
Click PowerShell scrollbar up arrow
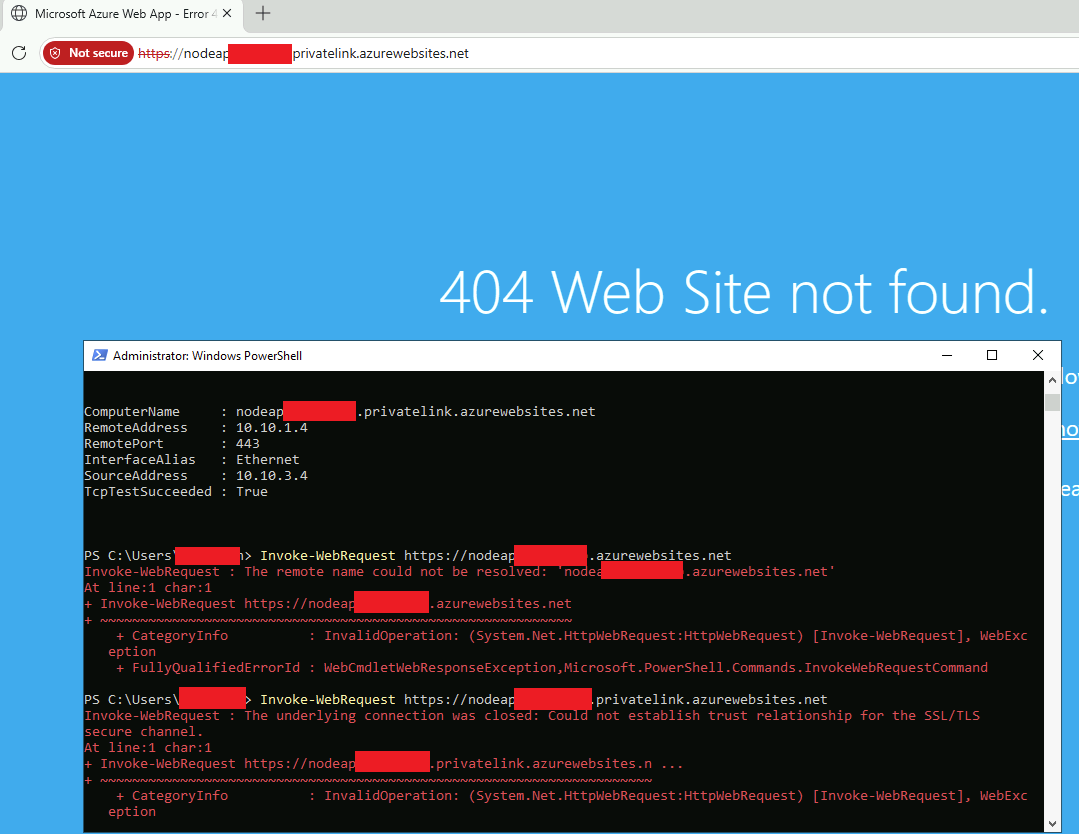[x=1052, y=380]
